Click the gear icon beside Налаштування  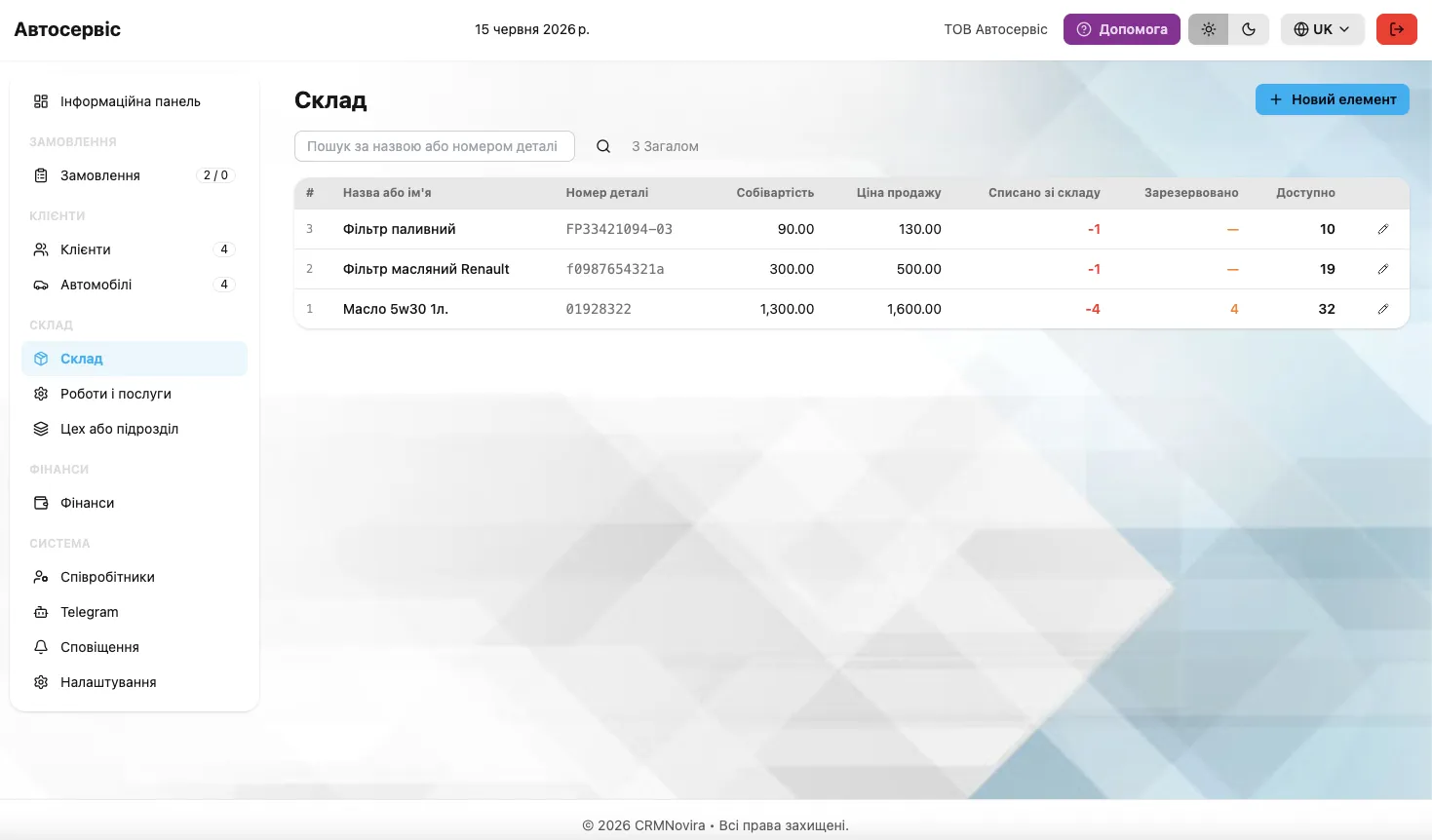(x=41, y=682)
